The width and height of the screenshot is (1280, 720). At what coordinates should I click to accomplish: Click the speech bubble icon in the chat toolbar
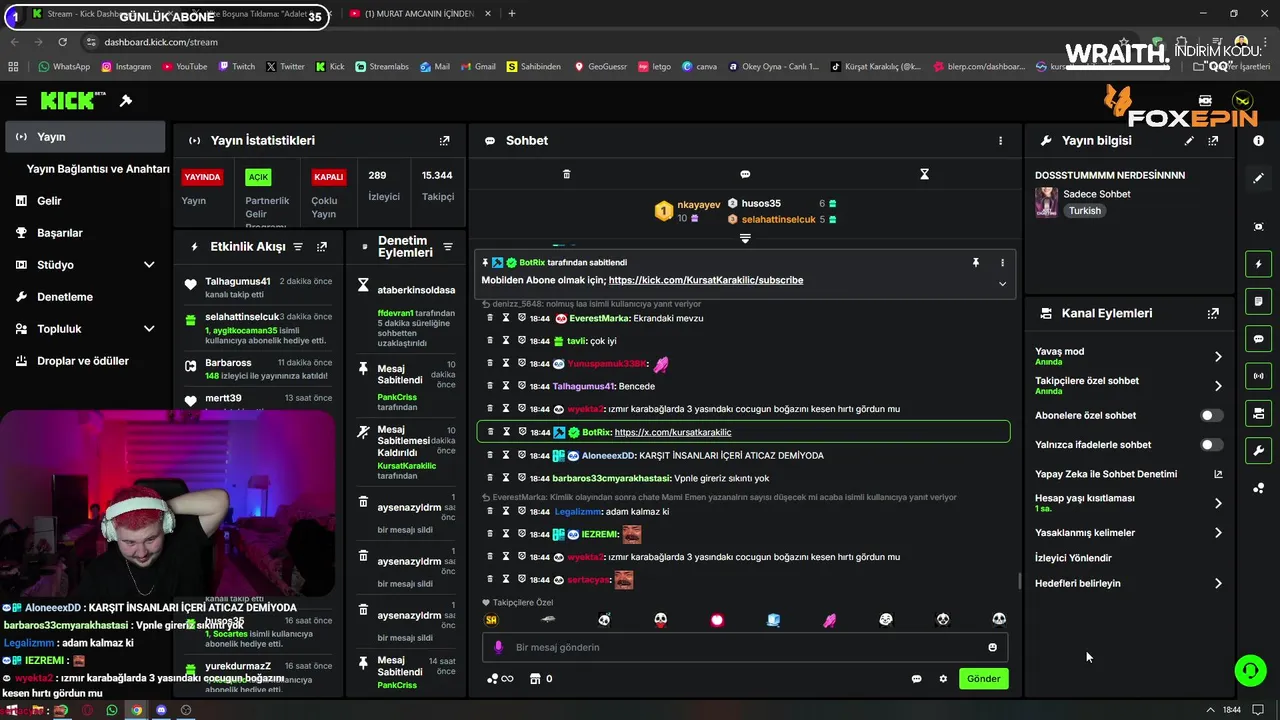pyautogui.click(x=745, y=174)
